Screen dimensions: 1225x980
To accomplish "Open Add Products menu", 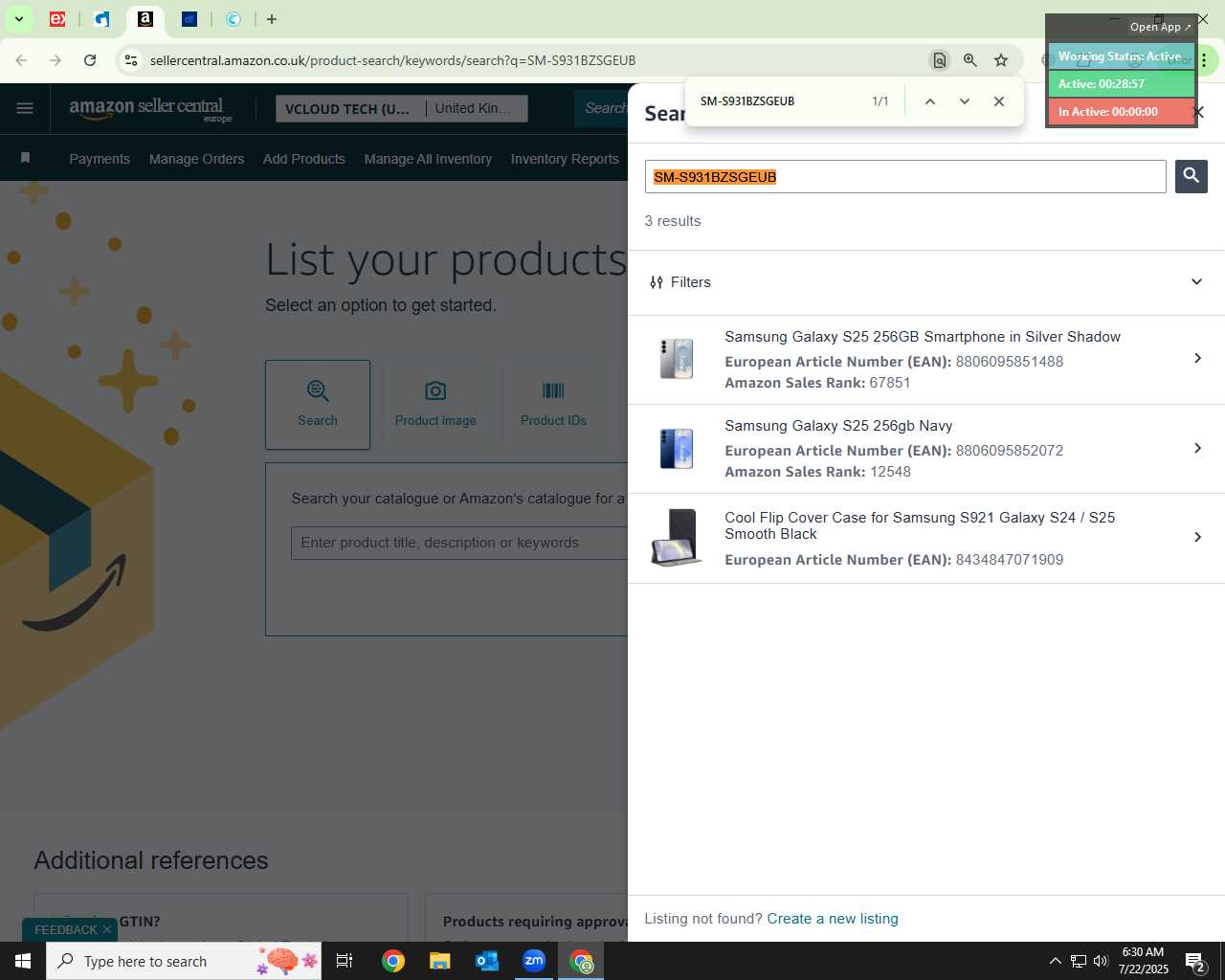I will pos(304,159).
